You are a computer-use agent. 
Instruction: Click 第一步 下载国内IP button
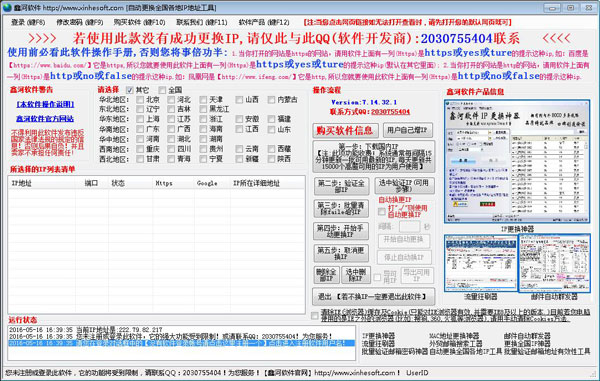(374, 157)
